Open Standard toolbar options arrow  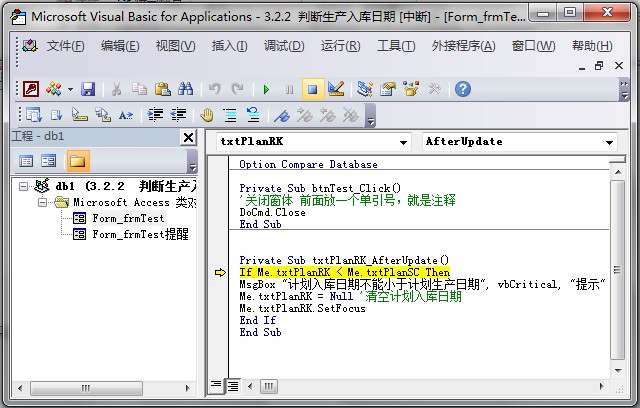[x=624, y=90]
